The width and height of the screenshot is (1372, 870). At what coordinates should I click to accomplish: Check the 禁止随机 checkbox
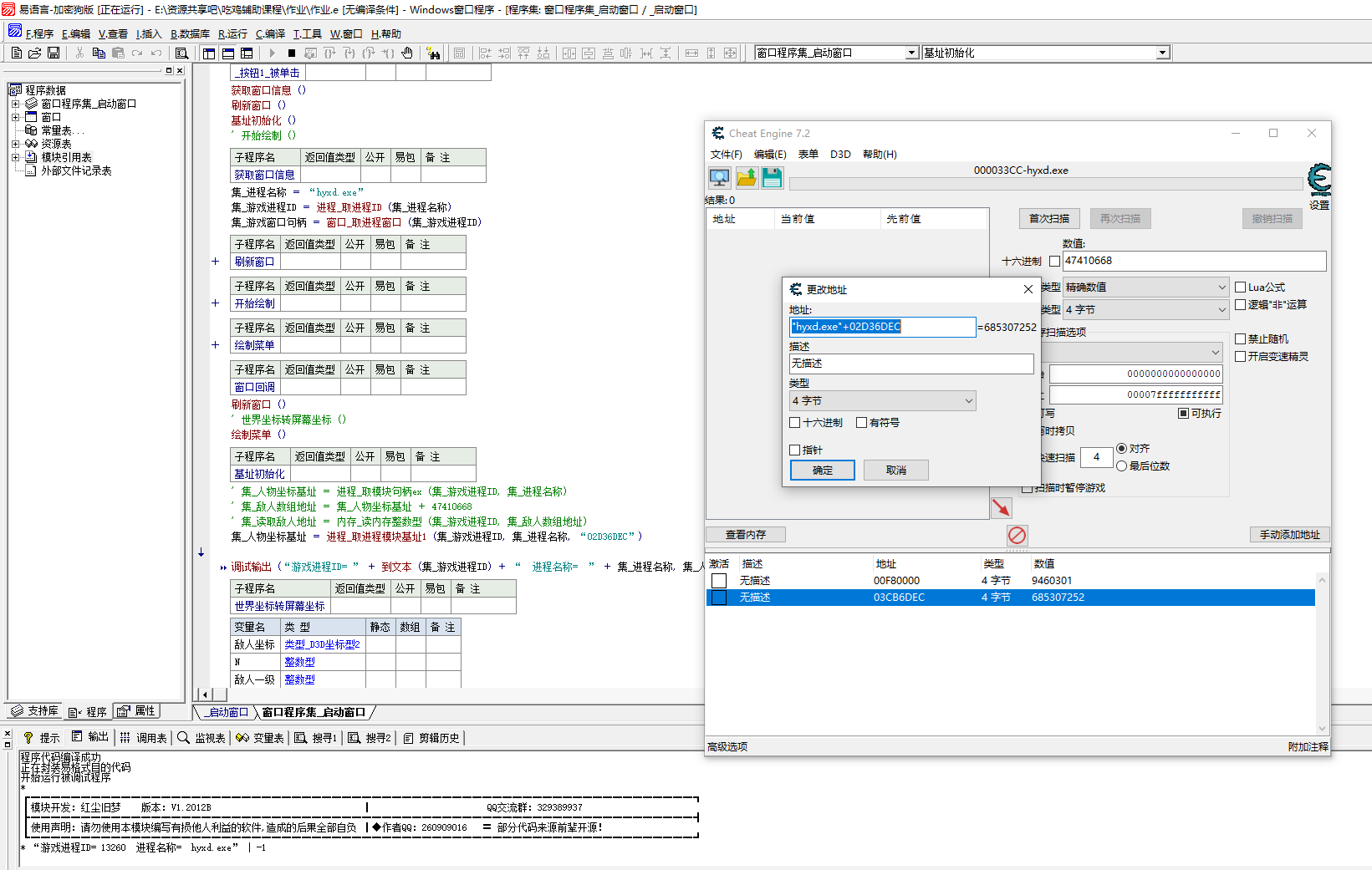click(x=1241, y=338)
